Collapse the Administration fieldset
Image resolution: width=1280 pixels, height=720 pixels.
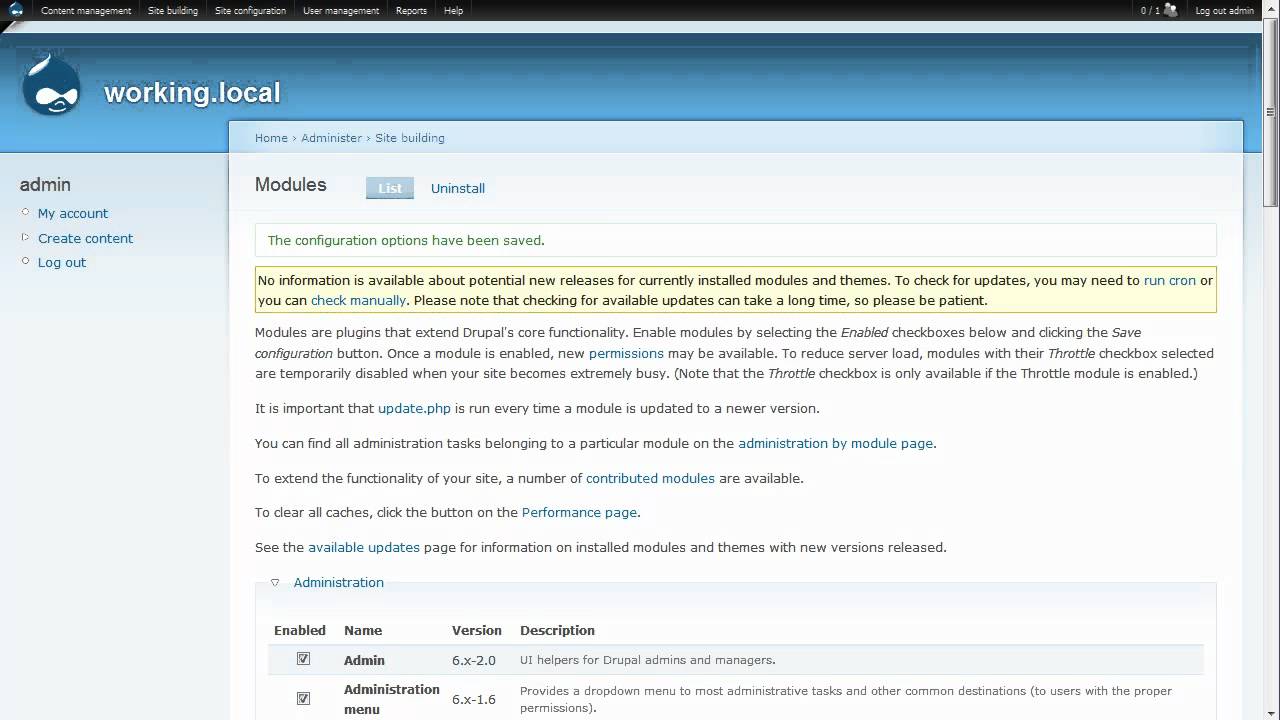point(338,582)
